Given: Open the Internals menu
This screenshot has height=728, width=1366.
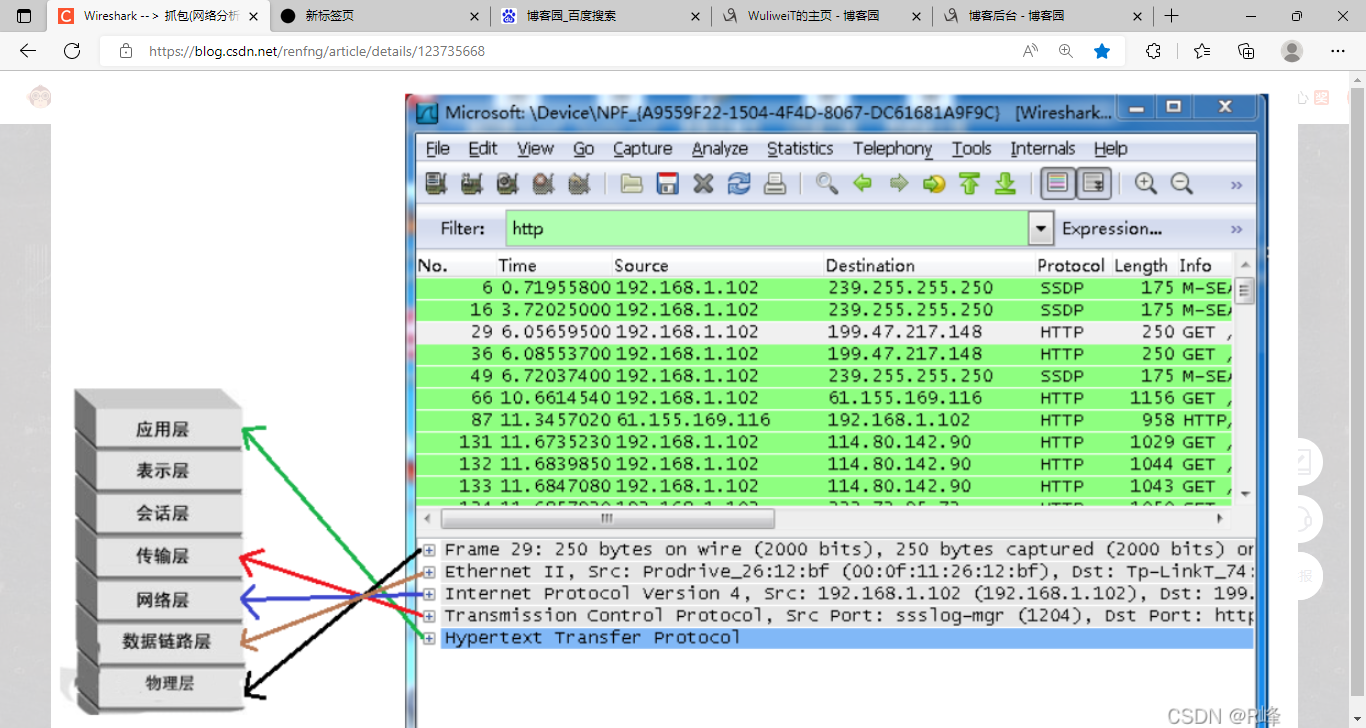Looking at the screenshot, I should point(1042,148).
